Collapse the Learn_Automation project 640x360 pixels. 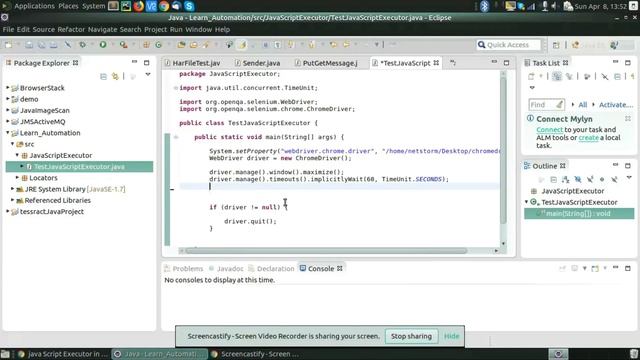pyautogui.click(x=7, y=133)
